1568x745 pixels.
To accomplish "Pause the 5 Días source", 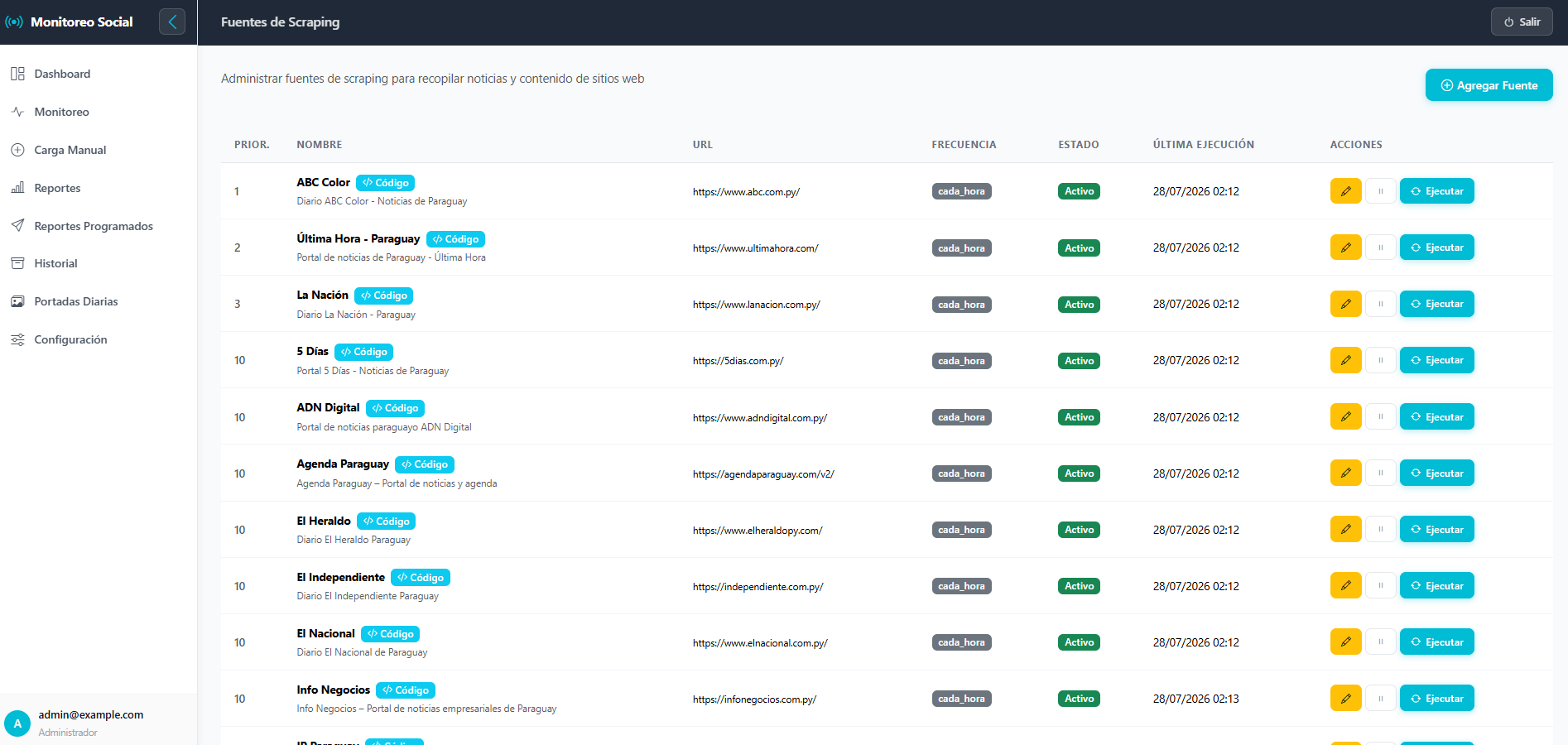I will pos(1381,360).
